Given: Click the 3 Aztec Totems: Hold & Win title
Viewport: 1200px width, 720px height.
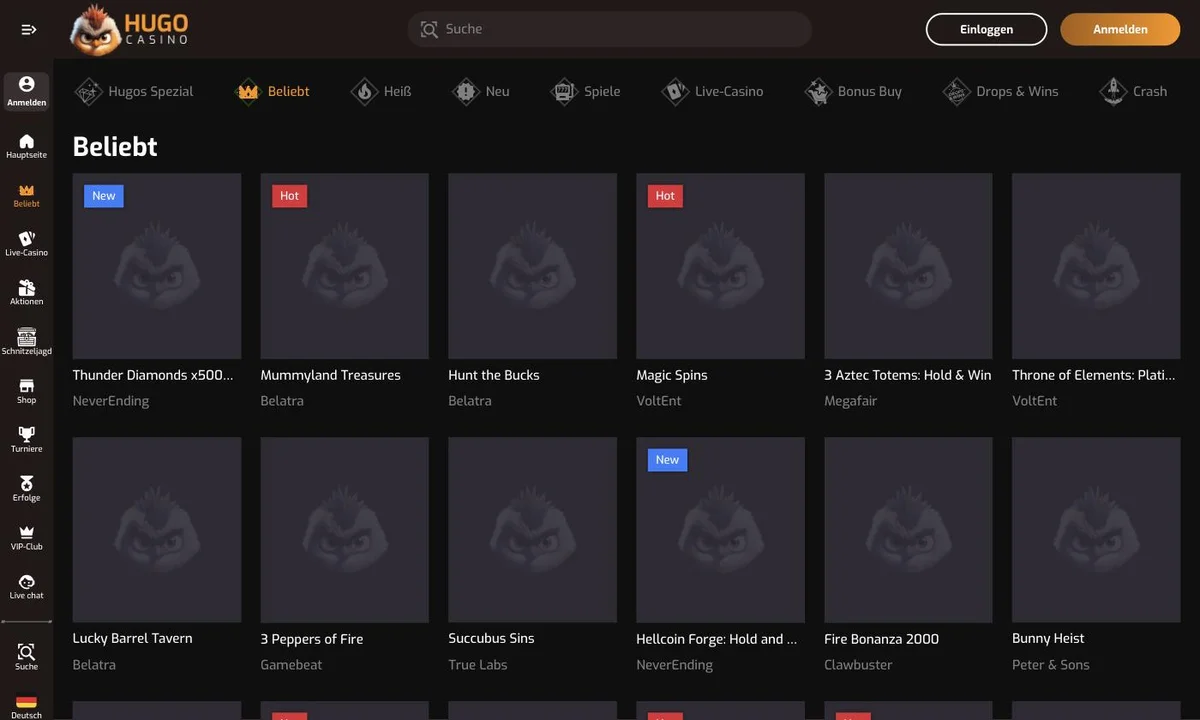Looking at the screenshot, I should [908, 375].
